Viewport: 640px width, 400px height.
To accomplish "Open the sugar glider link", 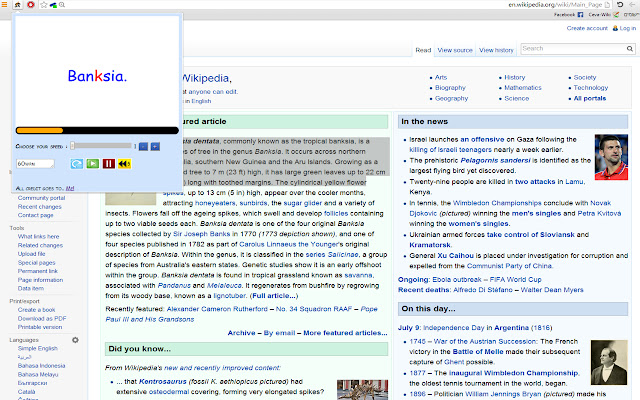I will pyautogui.click(x=302, y=203).
